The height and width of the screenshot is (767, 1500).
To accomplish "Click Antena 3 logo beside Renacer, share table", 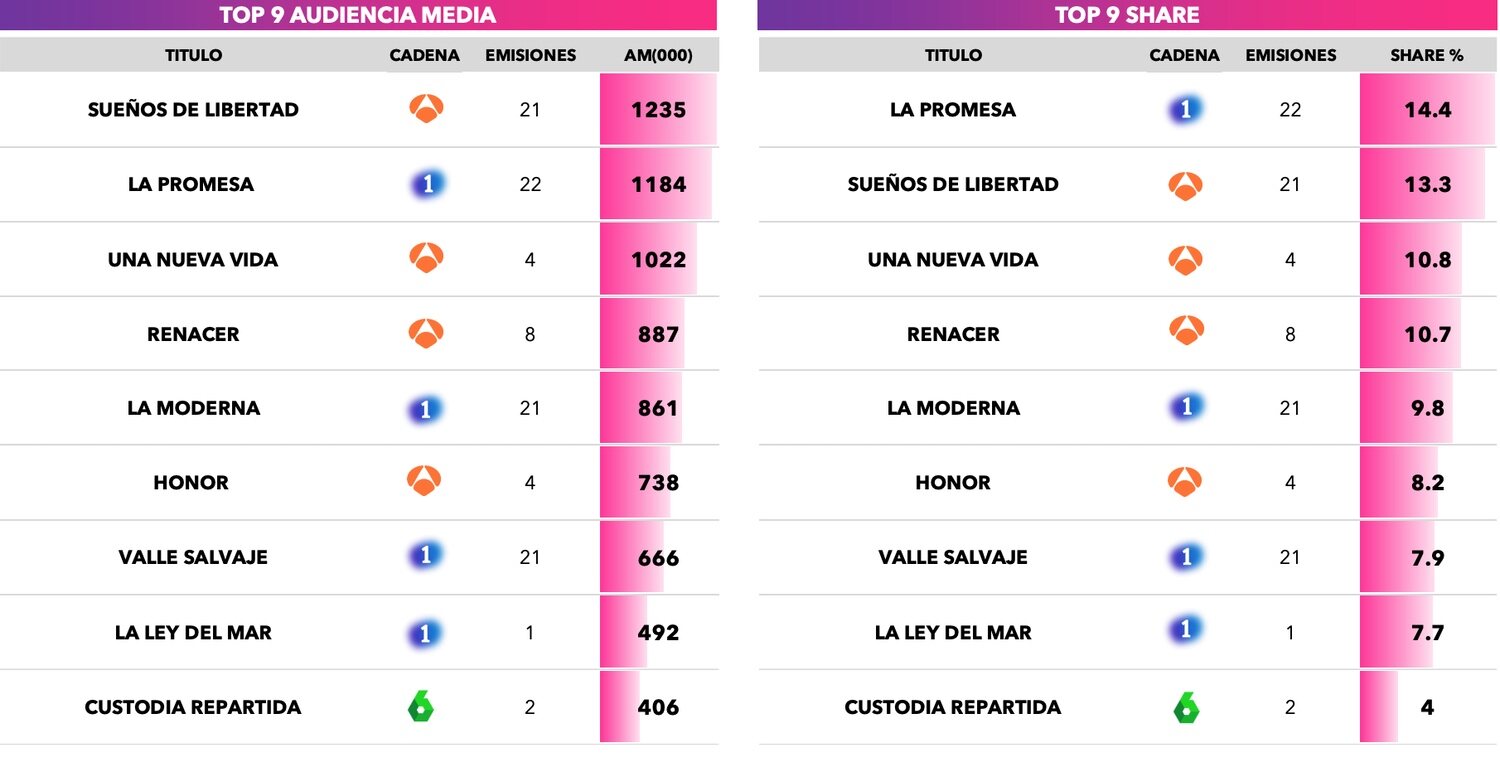I will point(1185,333).
